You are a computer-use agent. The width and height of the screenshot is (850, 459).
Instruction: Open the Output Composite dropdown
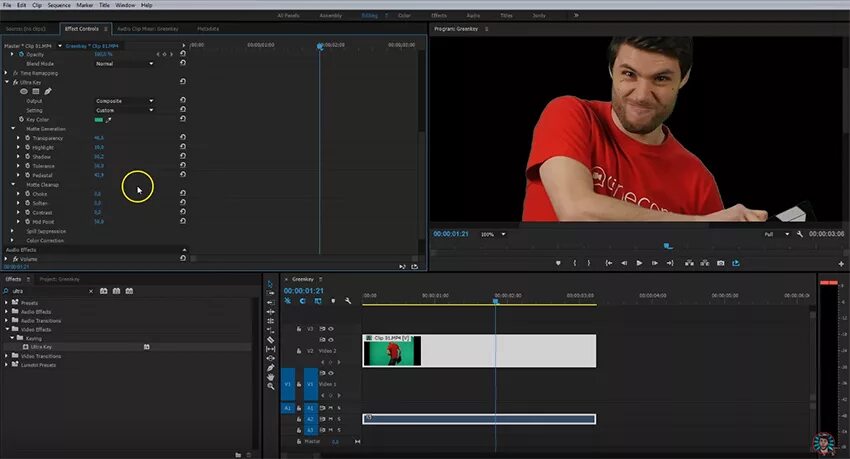tap(124, 101)
